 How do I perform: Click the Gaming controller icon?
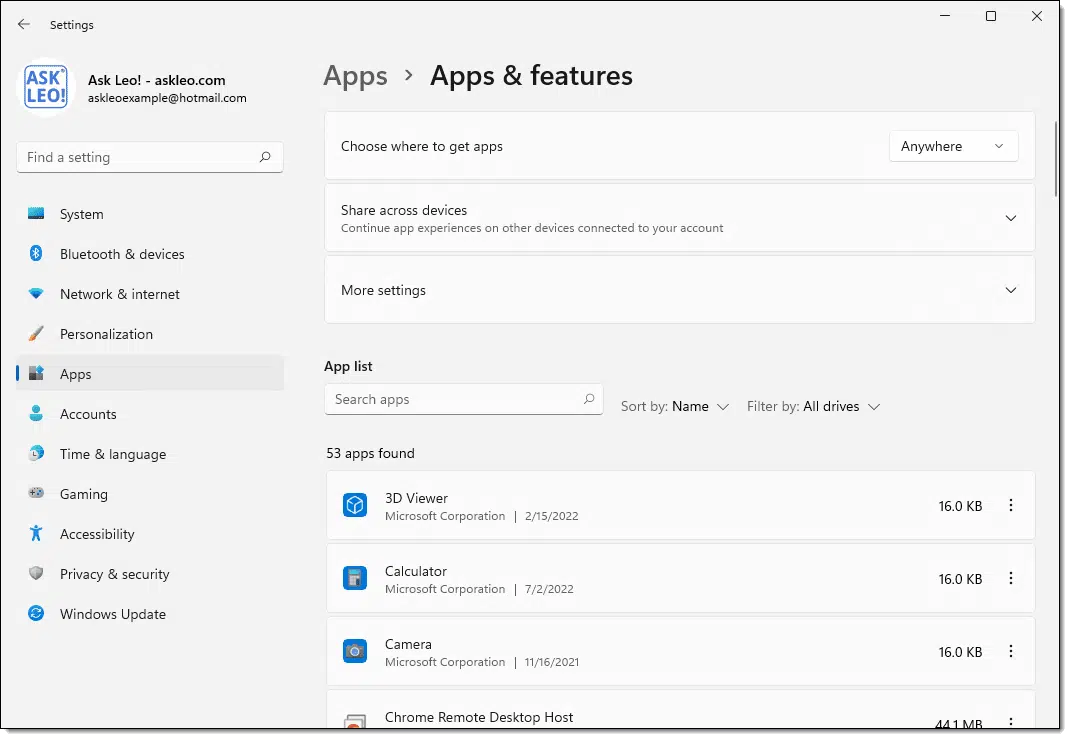(x=36, y=493)
